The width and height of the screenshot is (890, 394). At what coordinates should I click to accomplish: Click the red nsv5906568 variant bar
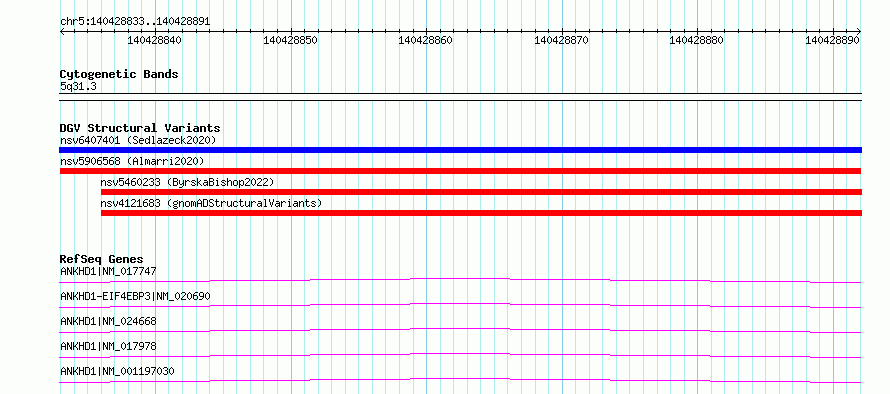(x=460, y=171)
